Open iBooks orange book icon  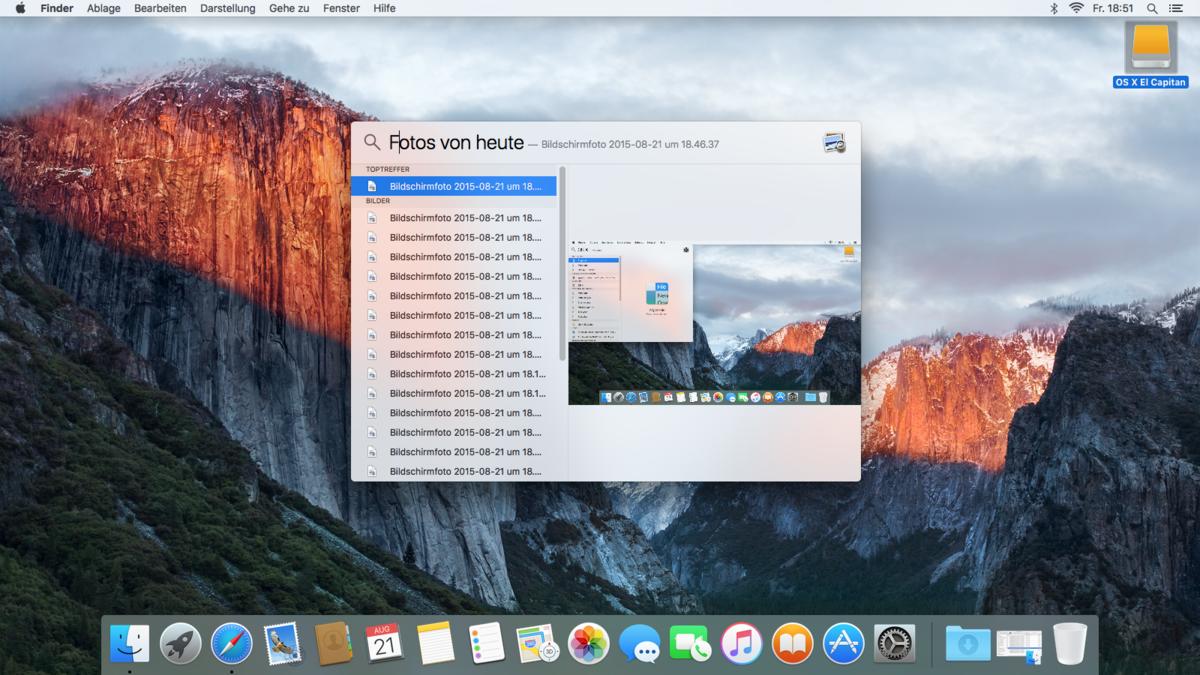point(792,644)
